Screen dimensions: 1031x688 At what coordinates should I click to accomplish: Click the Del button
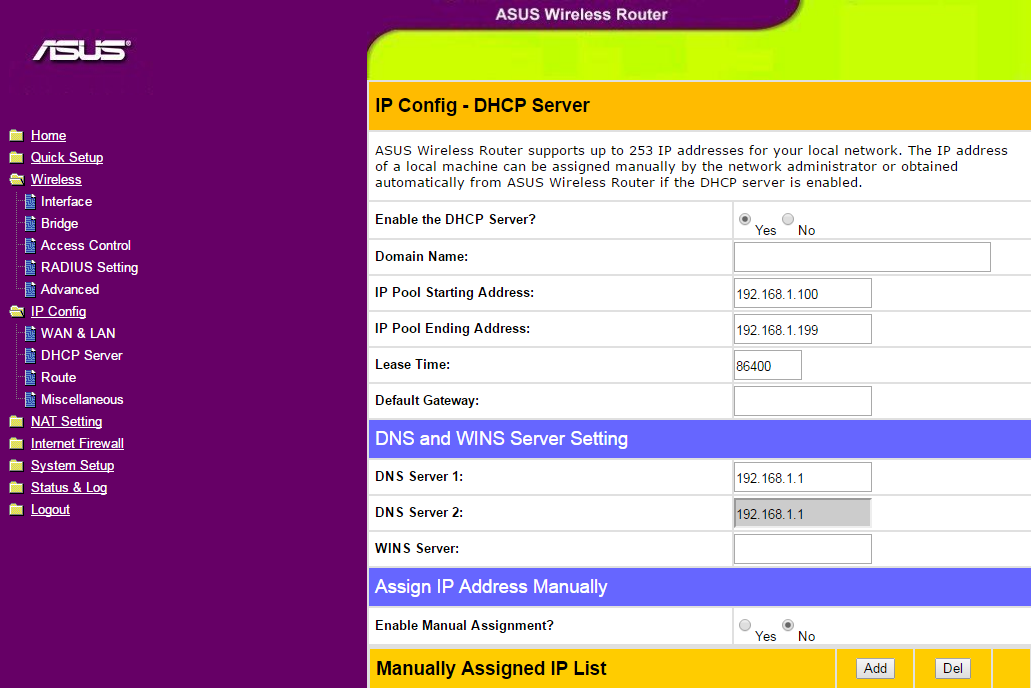pyautogui.click(x=953, y=668)
